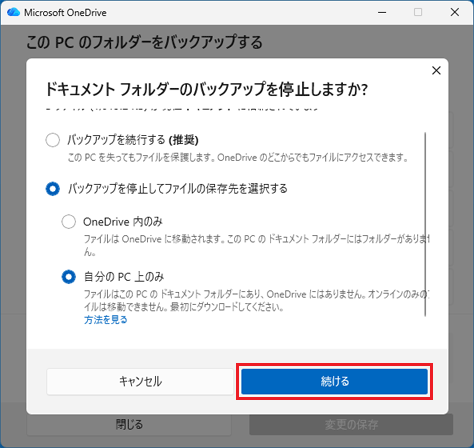This screenshot has width=474, height=448.
Task: Click 変更の保存 button in the background window
Action: coord(351,425)
